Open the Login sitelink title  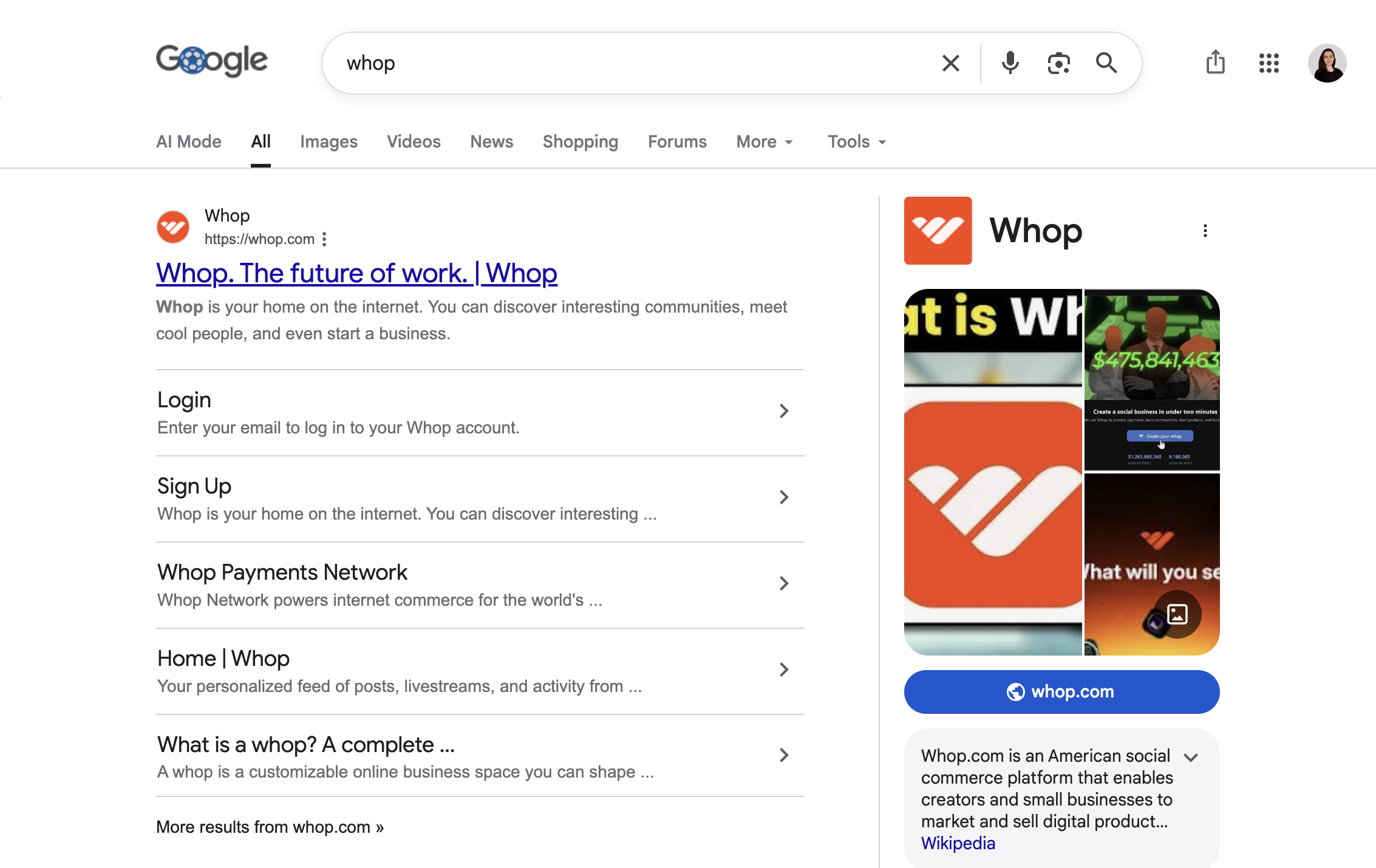point(184,400)
